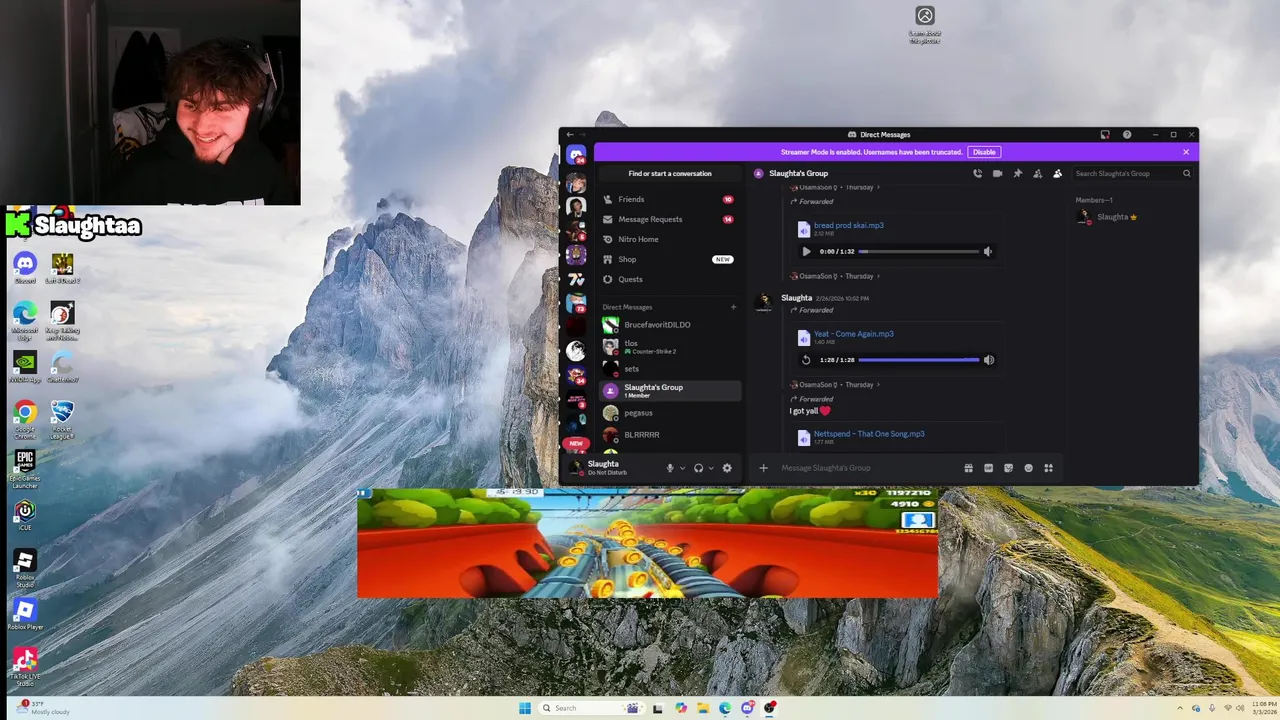Open the apps launcher in message bar
1280x720 pixels.
(1048, 468)
